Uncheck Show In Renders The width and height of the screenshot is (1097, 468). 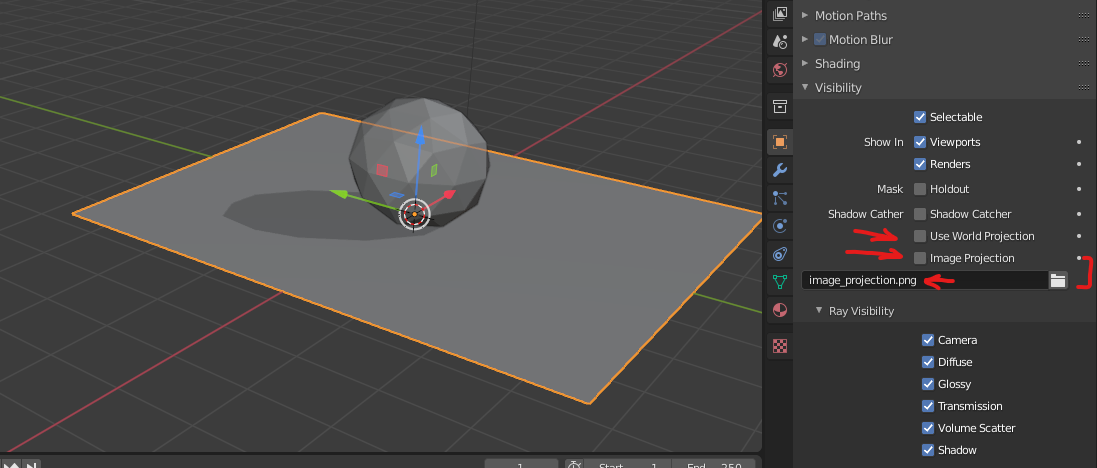tap(920, 164)
